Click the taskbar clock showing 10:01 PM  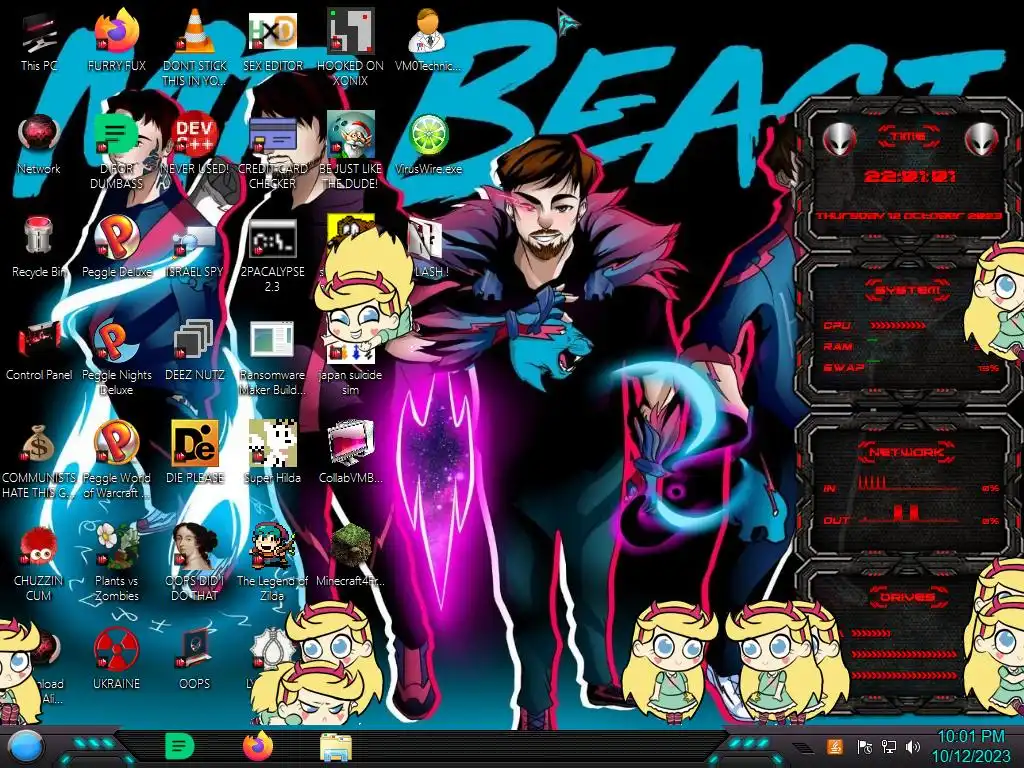(970, 746)
